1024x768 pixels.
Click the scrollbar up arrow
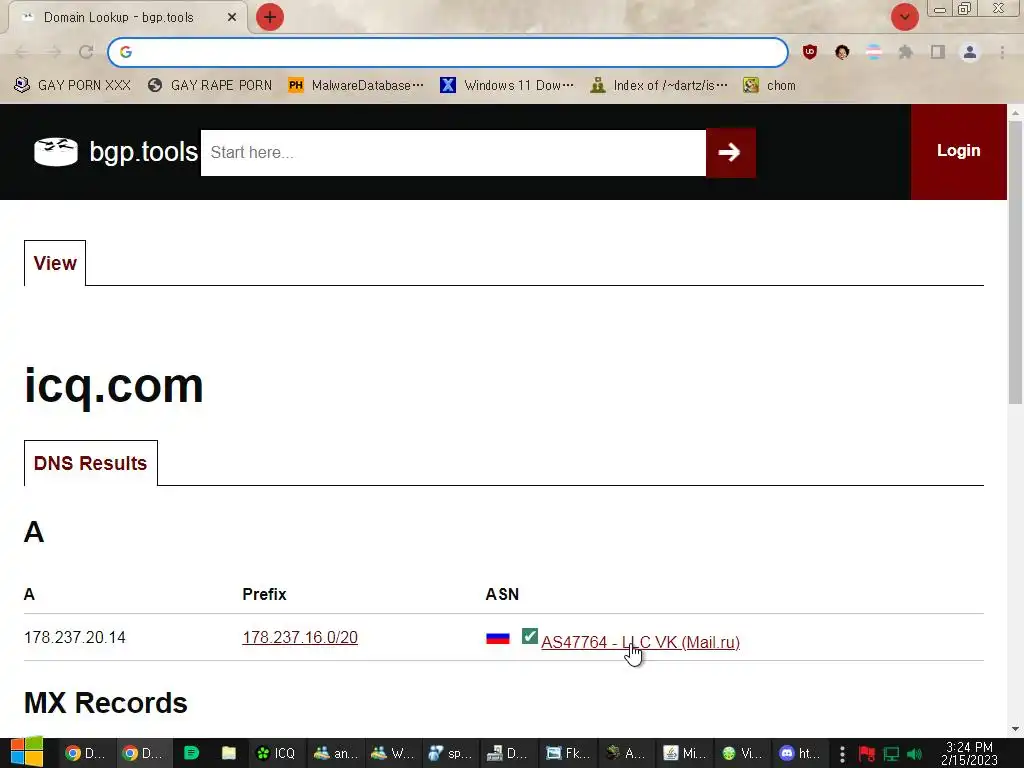point(1015,112)
